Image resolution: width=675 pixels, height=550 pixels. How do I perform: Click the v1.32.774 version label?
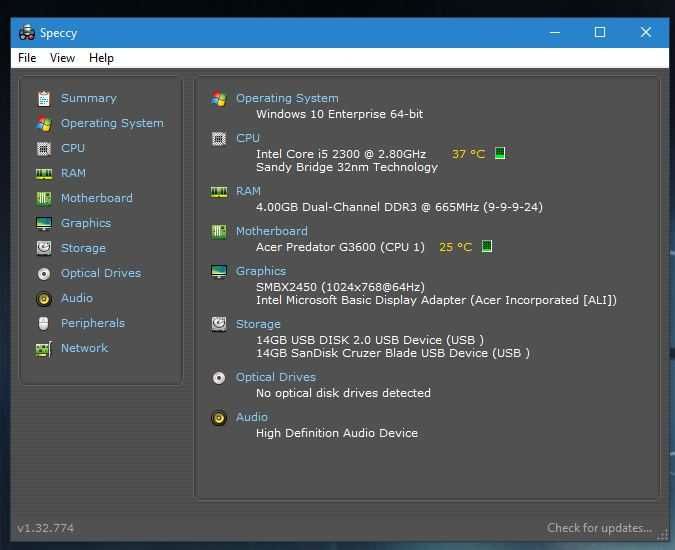[x=45, y=528]
